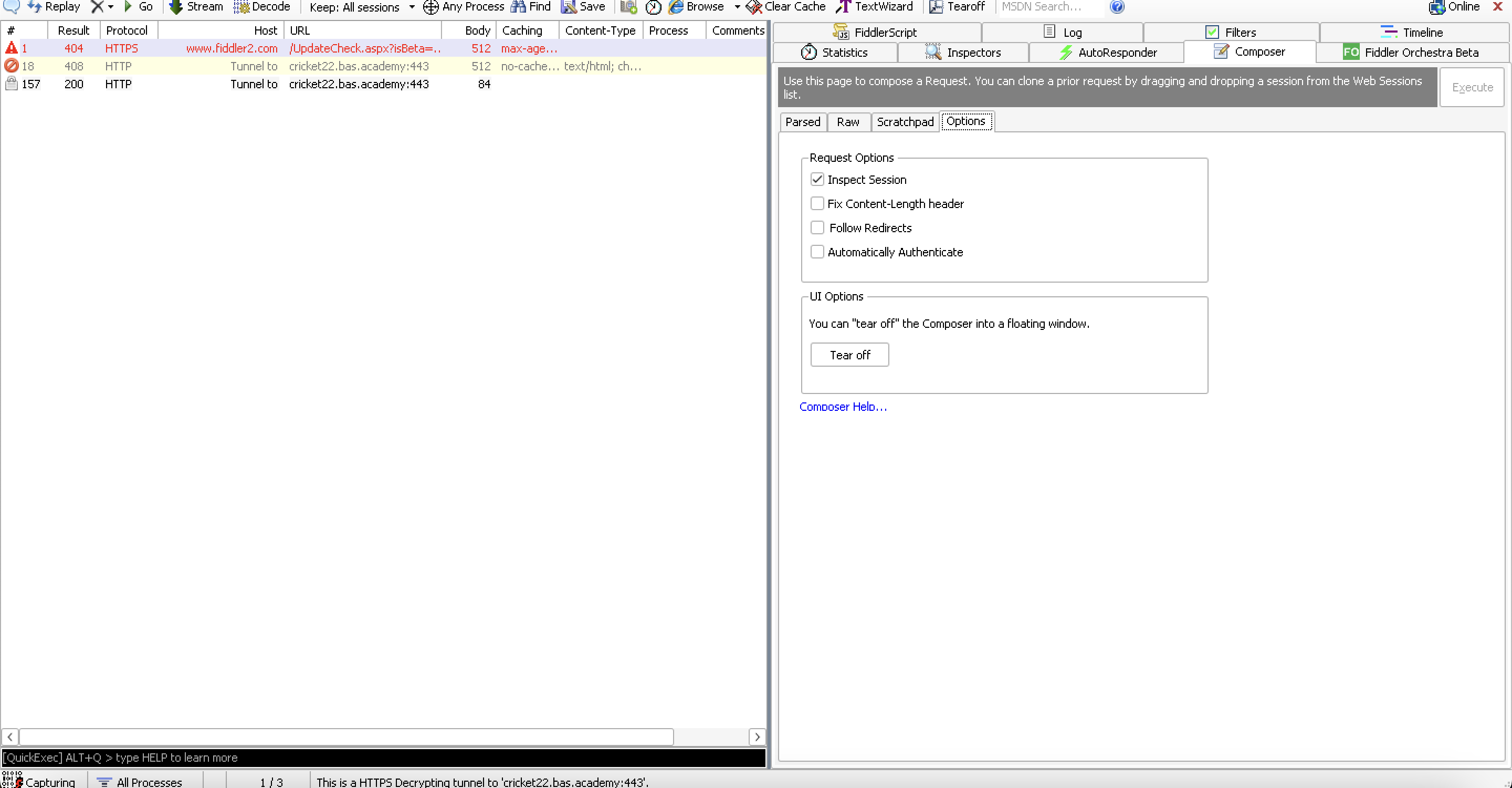Enable Fix Content-Length header option
Screen dimensions: 1512x788
tap(817, 204)
